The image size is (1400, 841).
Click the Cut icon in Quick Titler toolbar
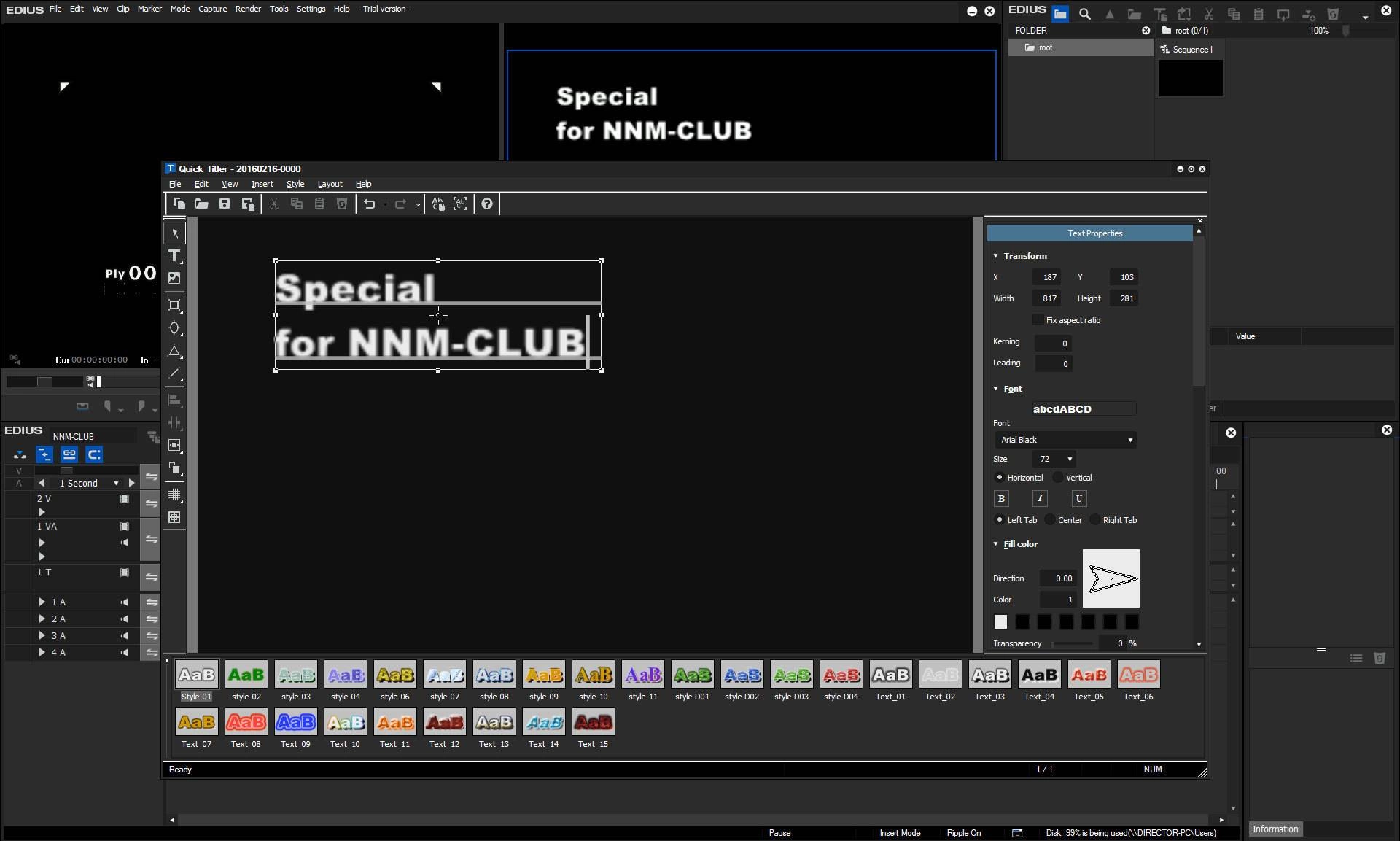click(x=274, y=204)
